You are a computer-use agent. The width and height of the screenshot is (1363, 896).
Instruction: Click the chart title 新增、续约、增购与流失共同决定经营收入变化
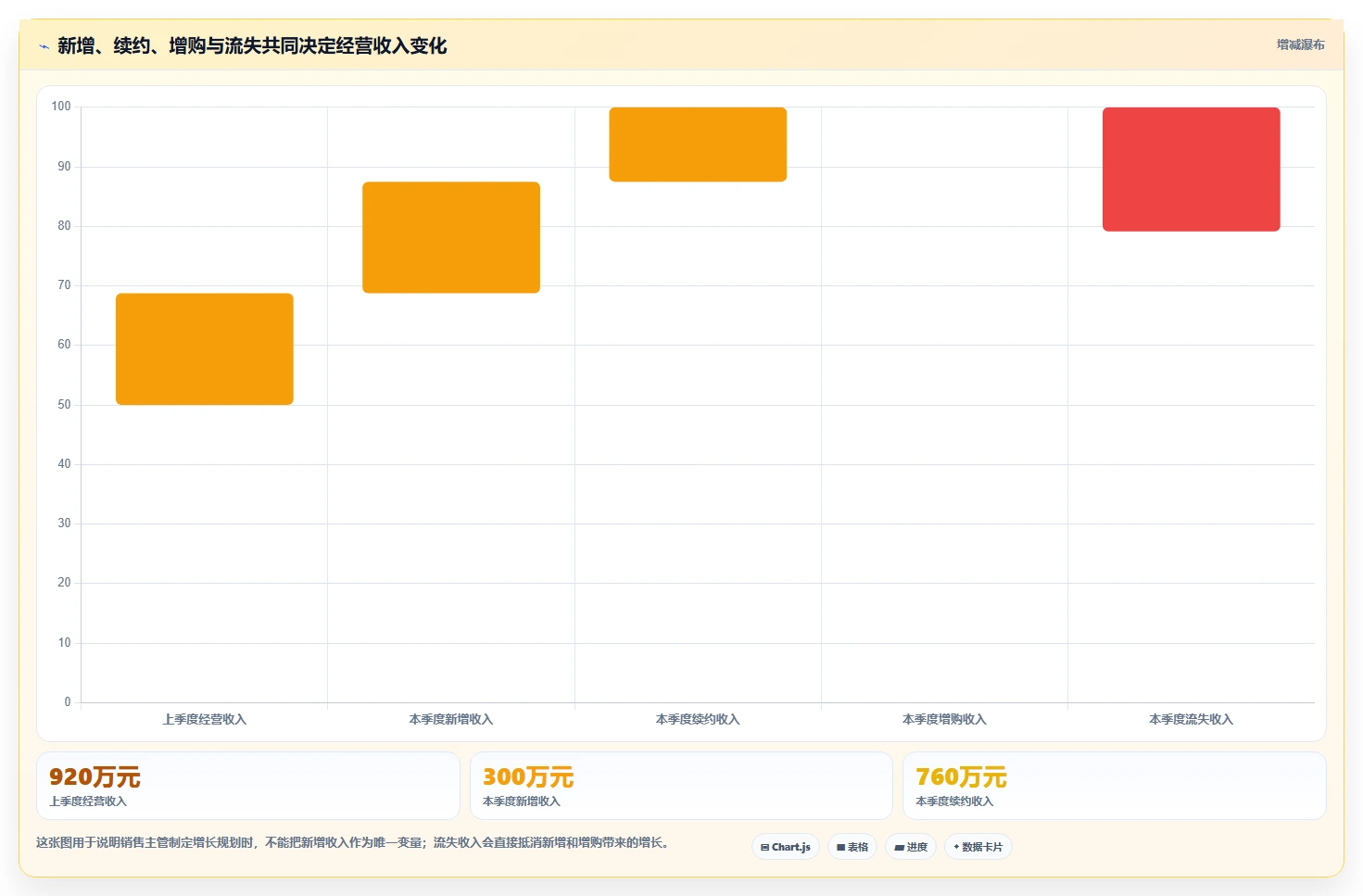point(252,46)
